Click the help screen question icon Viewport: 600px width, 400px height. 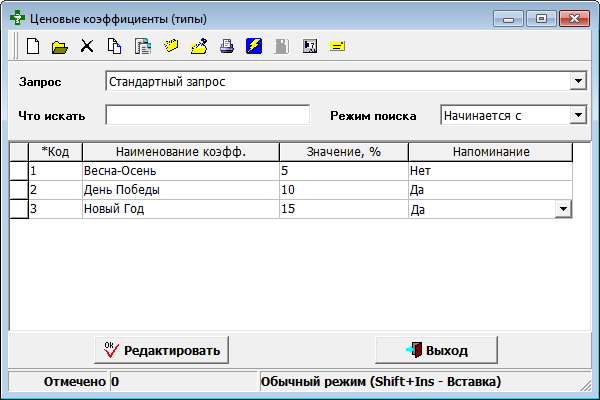pos(310,46)
